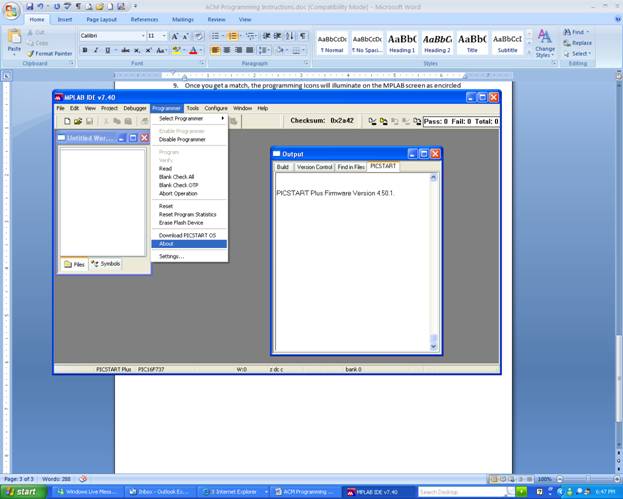
Task: Apply the Heading 1 style
Action: tap(402, 43)
